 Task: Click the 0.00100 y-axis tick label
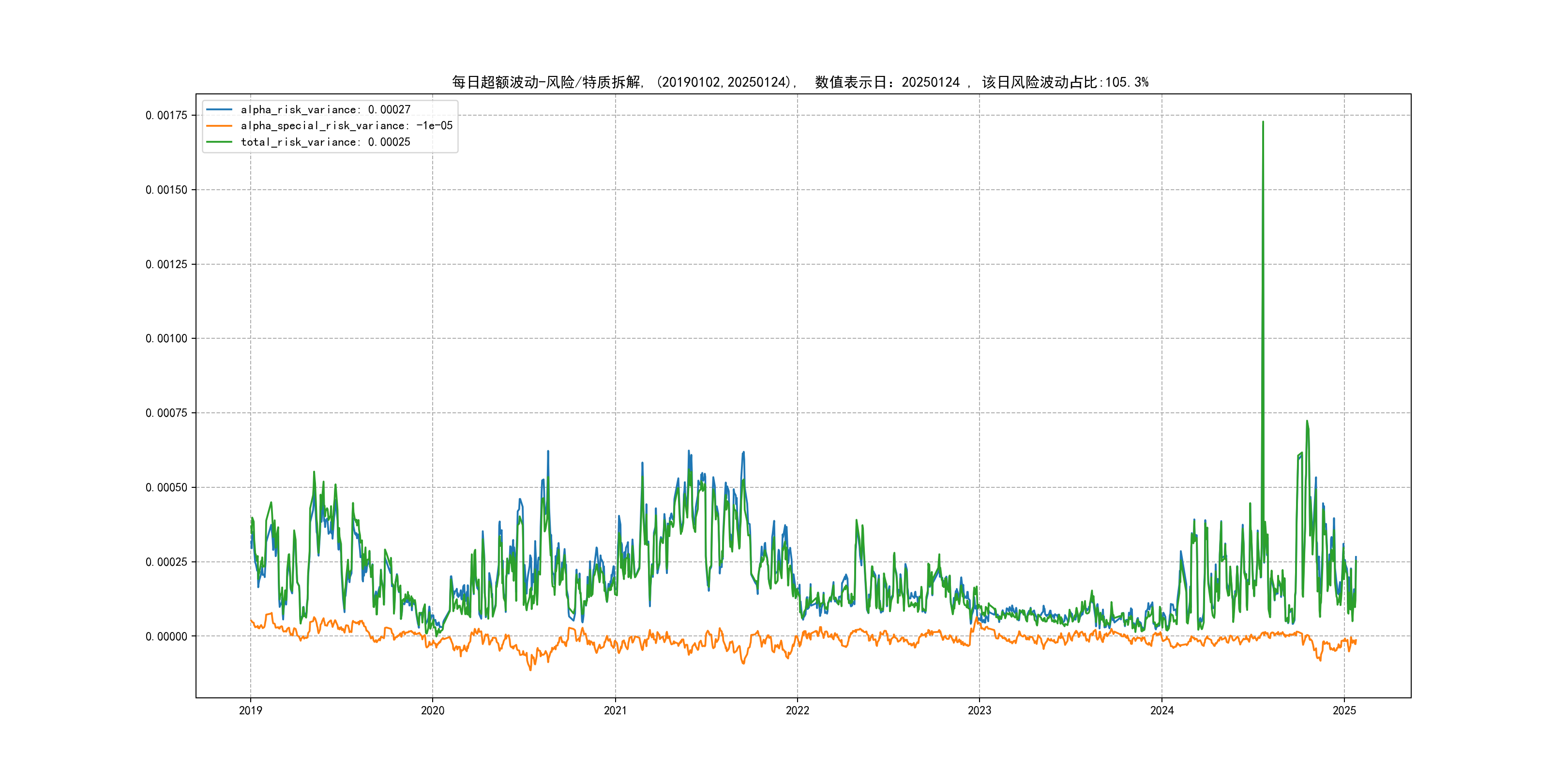[x=166, y=338]
